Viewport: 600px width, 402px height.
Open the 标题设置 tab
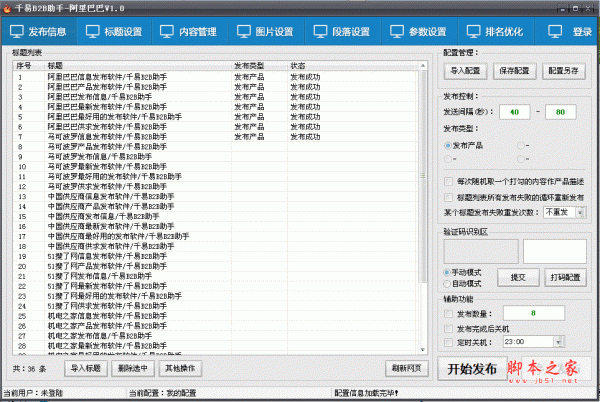click(114, 32)
